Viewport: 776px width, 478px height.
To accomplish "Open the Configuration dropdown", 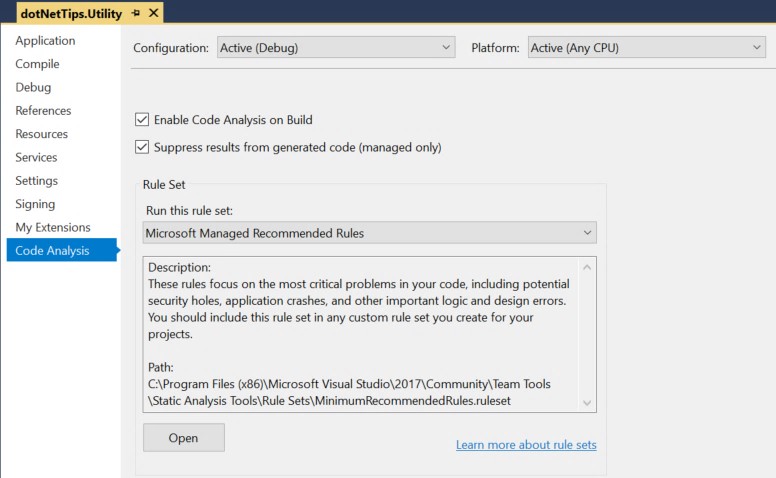I will click(336, 47).
